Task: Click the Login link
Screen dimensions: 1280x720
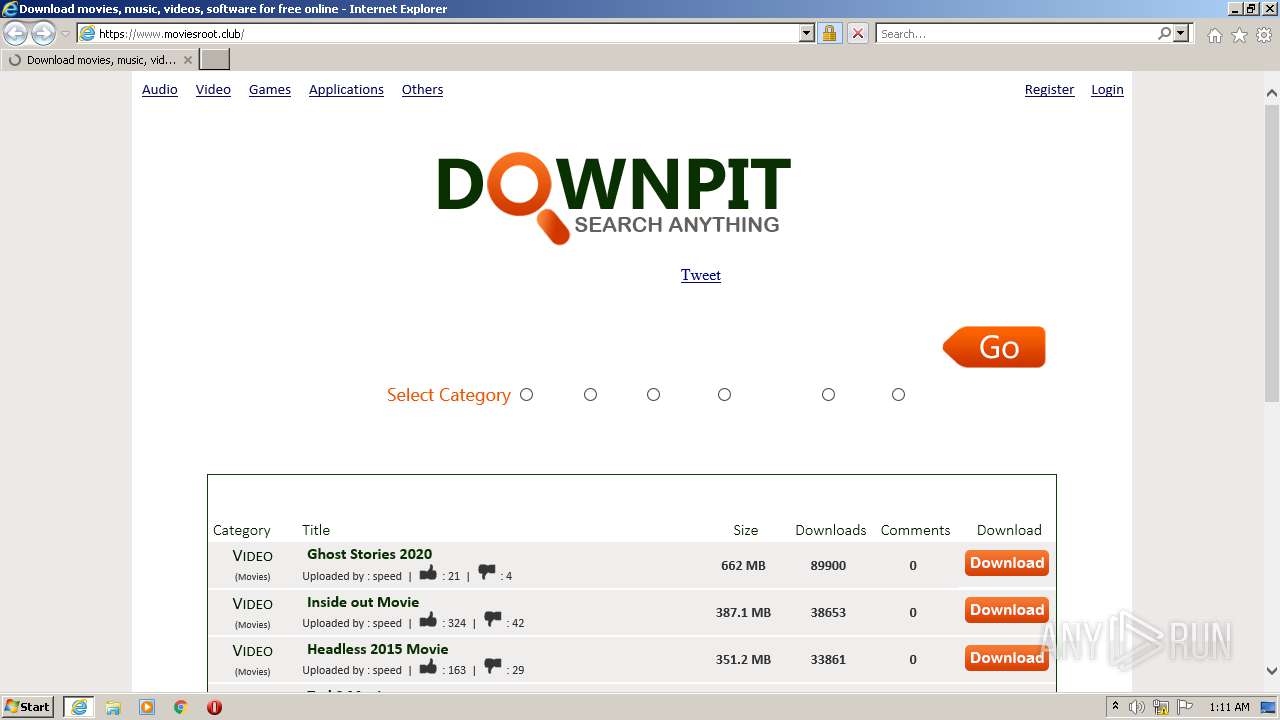Action: 1107,89
